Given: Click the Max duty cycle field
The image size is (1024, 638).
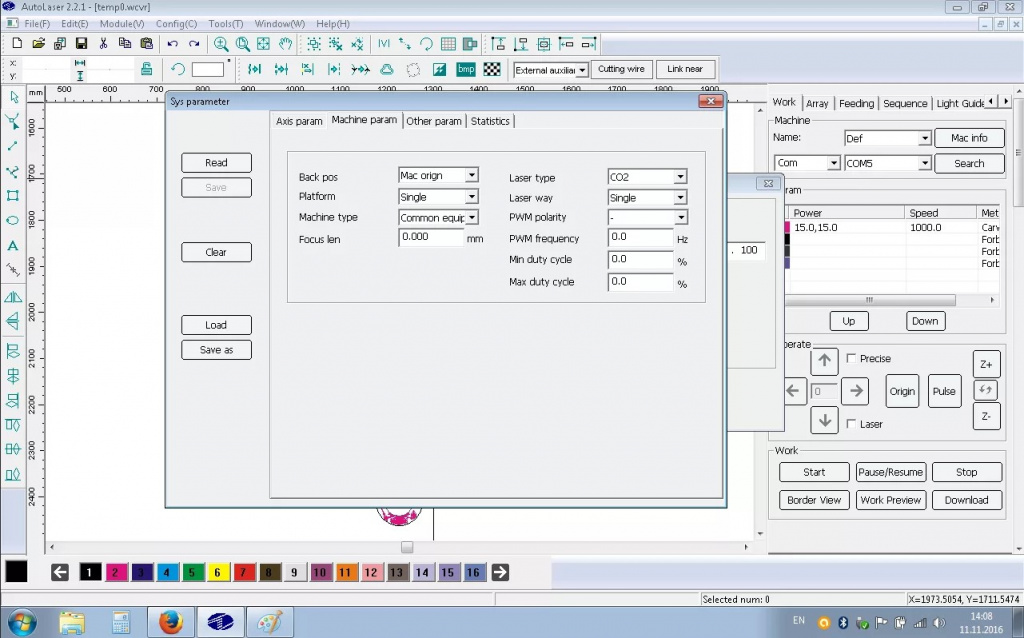Looking at the screenshot, I should (640, 281).
